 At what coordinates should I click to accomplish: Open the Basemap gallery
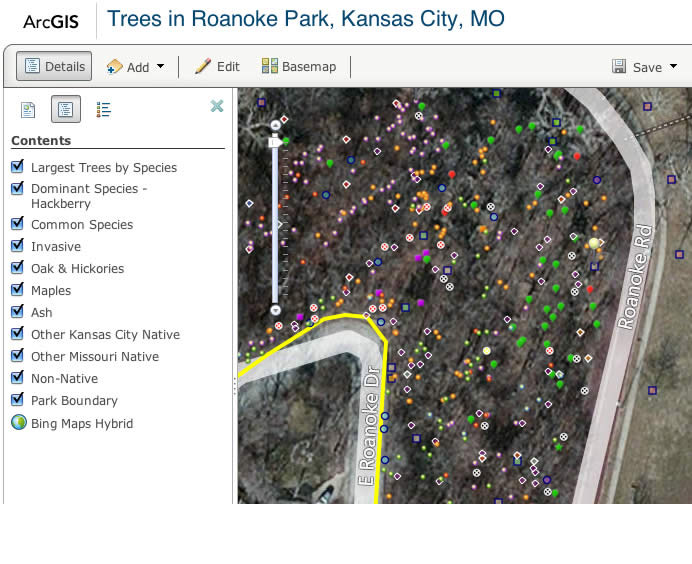tap(299, 67)
